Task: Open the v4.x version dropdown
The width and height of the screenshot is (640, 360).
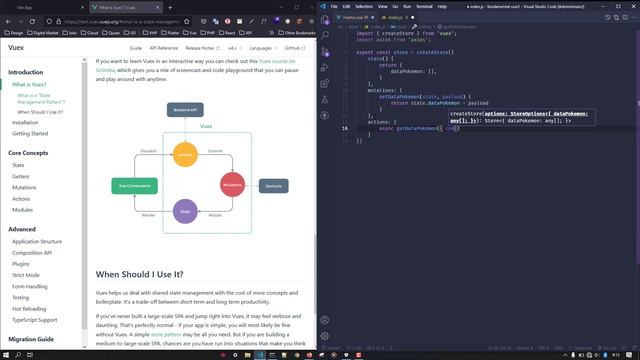Action: click(x=235, y=48)
